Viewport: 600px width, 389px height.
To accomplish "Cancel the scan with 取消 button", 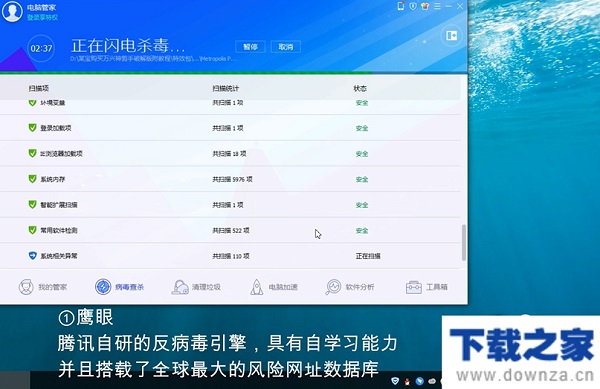I will pyautogui.click(x=285, y=47).
